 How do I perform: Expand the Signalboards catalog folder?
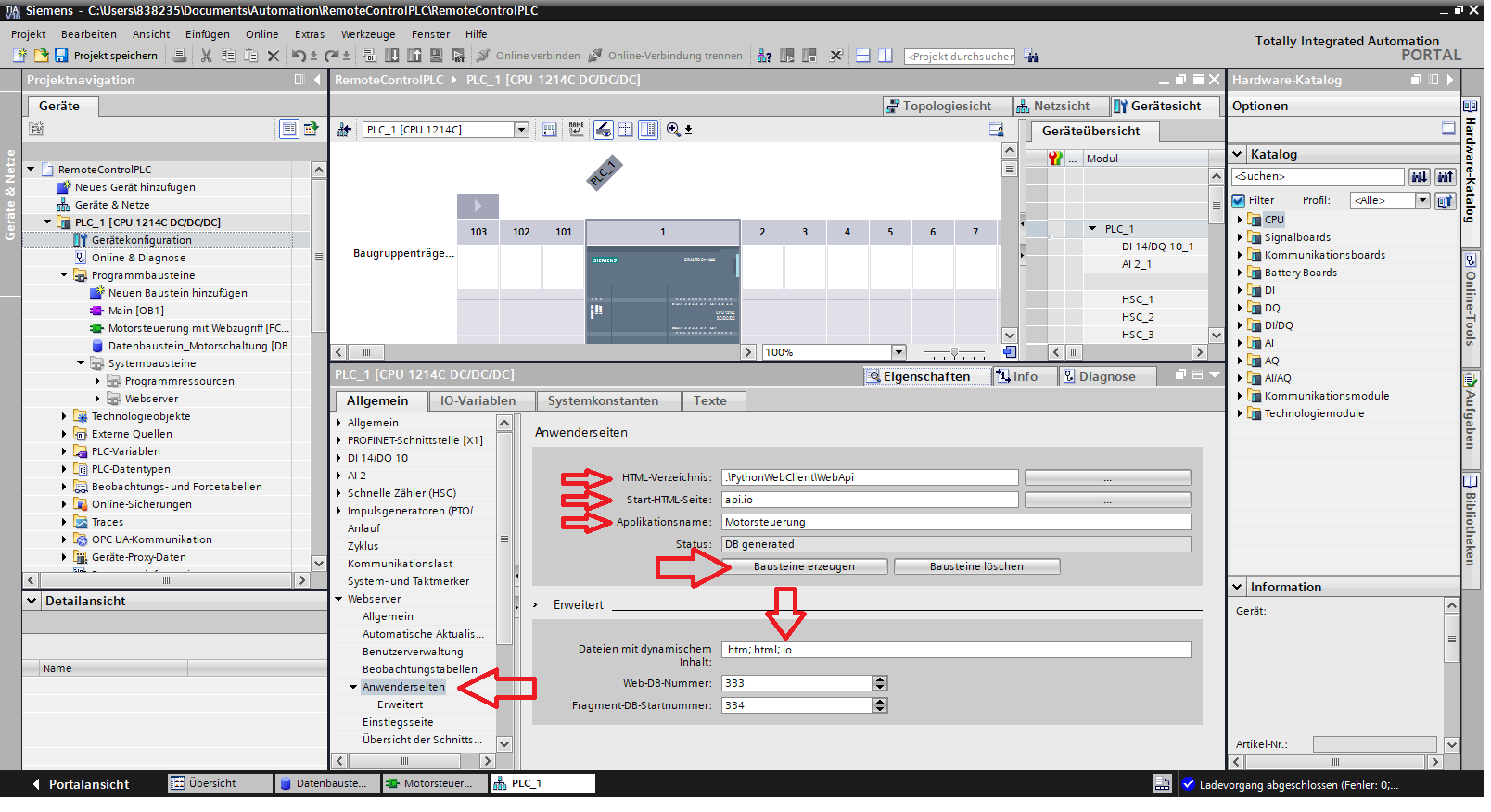click(x=1240, y=237)
